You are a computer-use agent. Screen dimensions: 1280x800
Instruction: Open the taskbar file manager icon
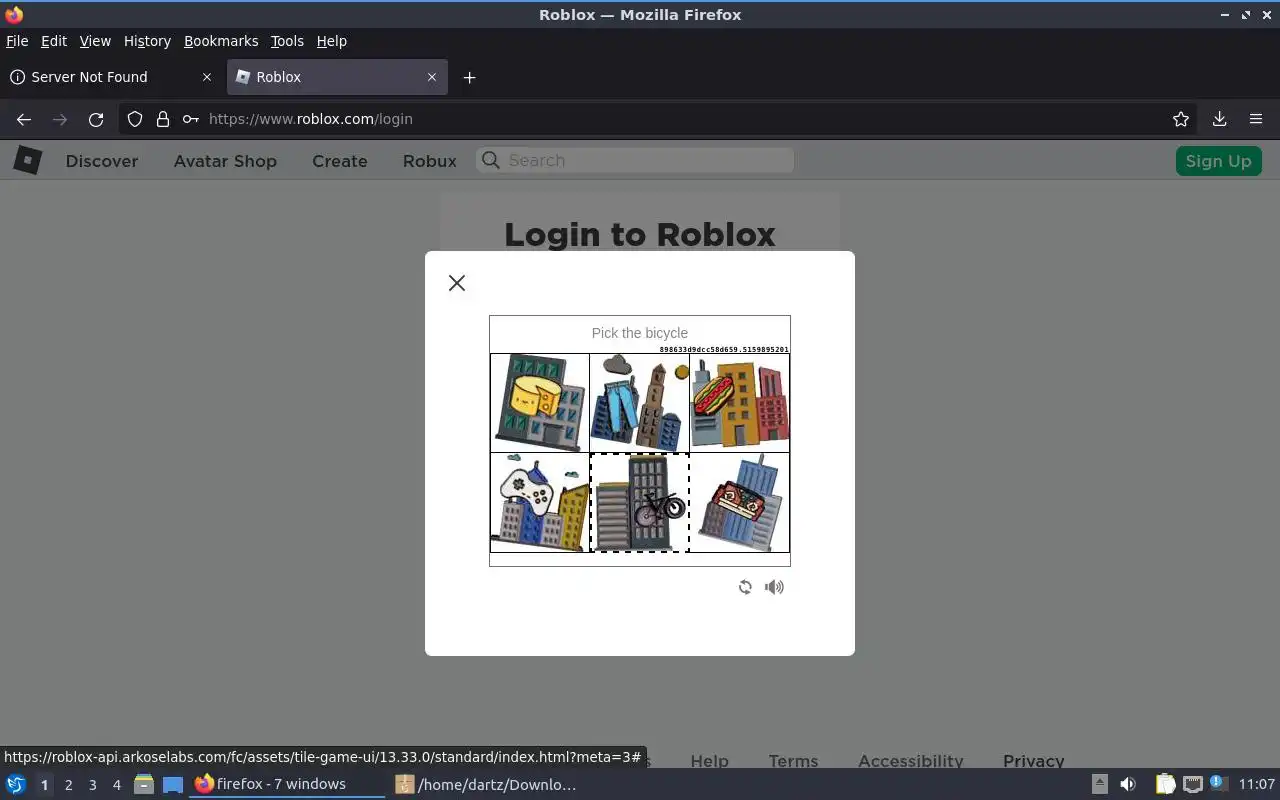(x=144, y=784)
